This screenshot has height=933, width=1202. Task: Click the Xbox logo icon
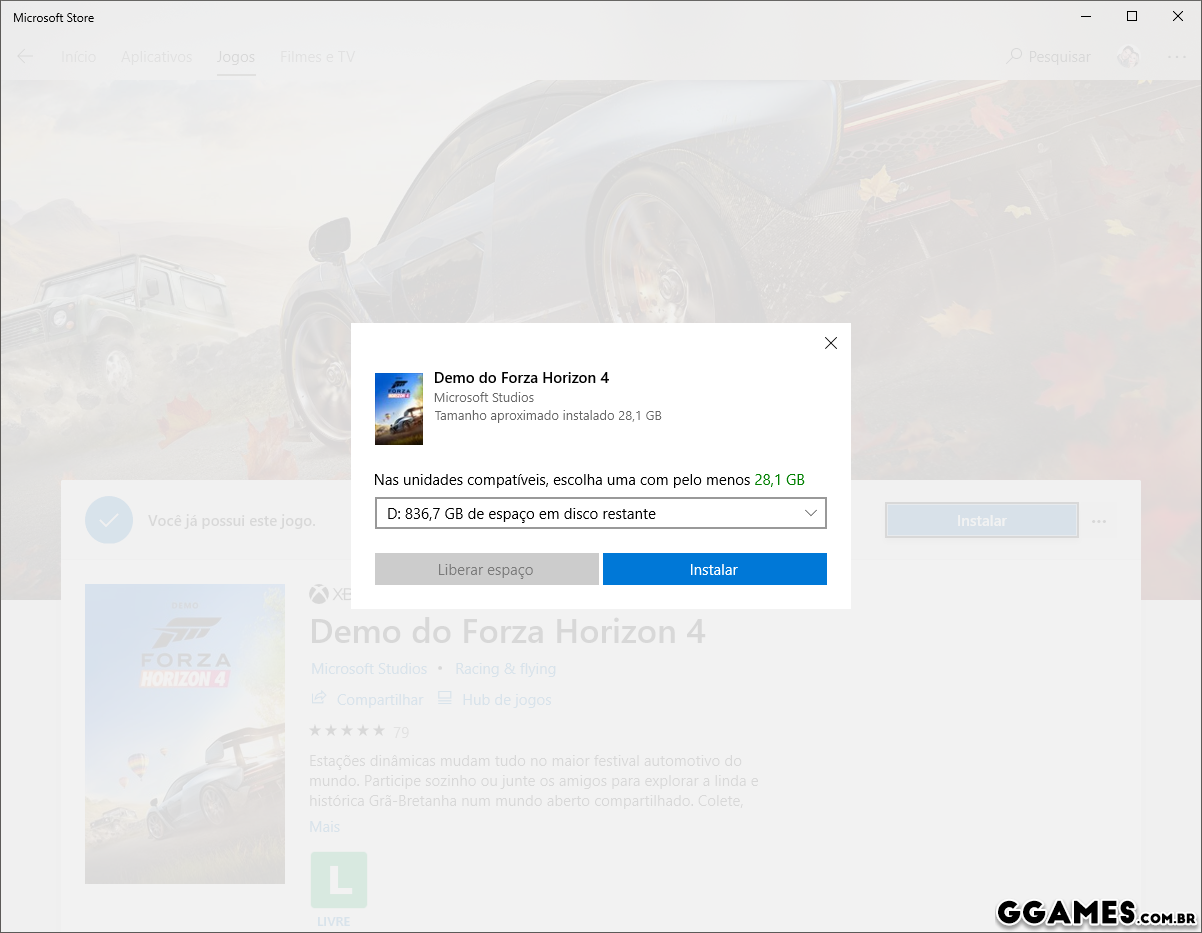click(x=319, y=595)
